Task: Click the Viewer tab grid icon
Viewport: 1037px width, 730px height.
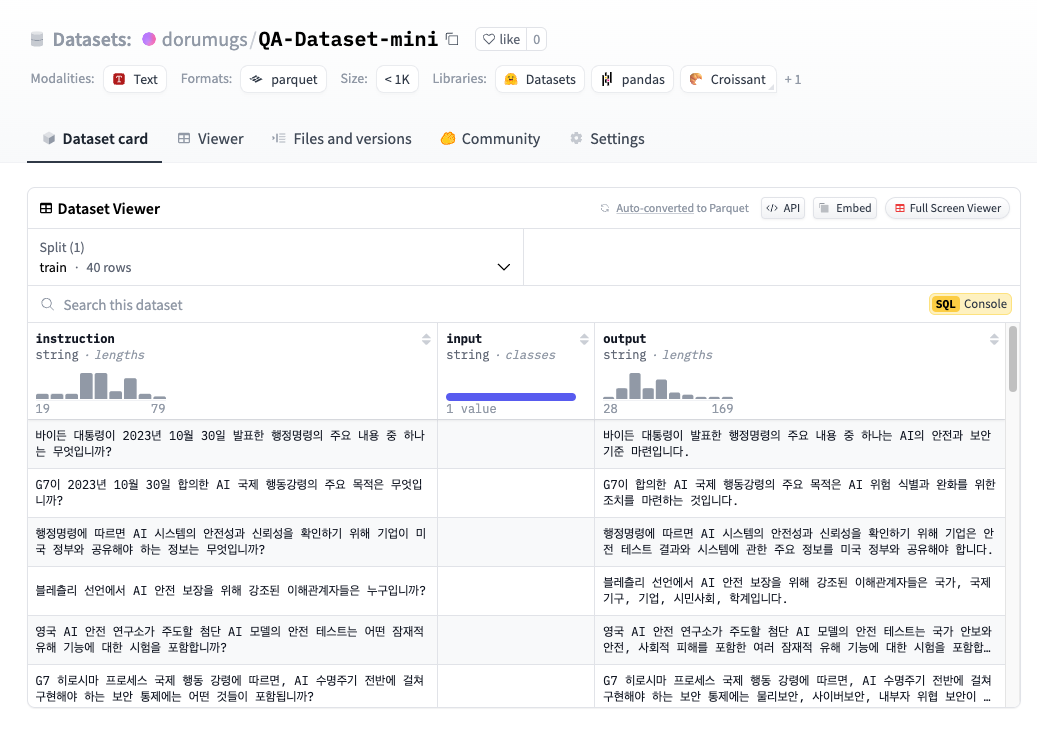Action: (x=184, y=138)
